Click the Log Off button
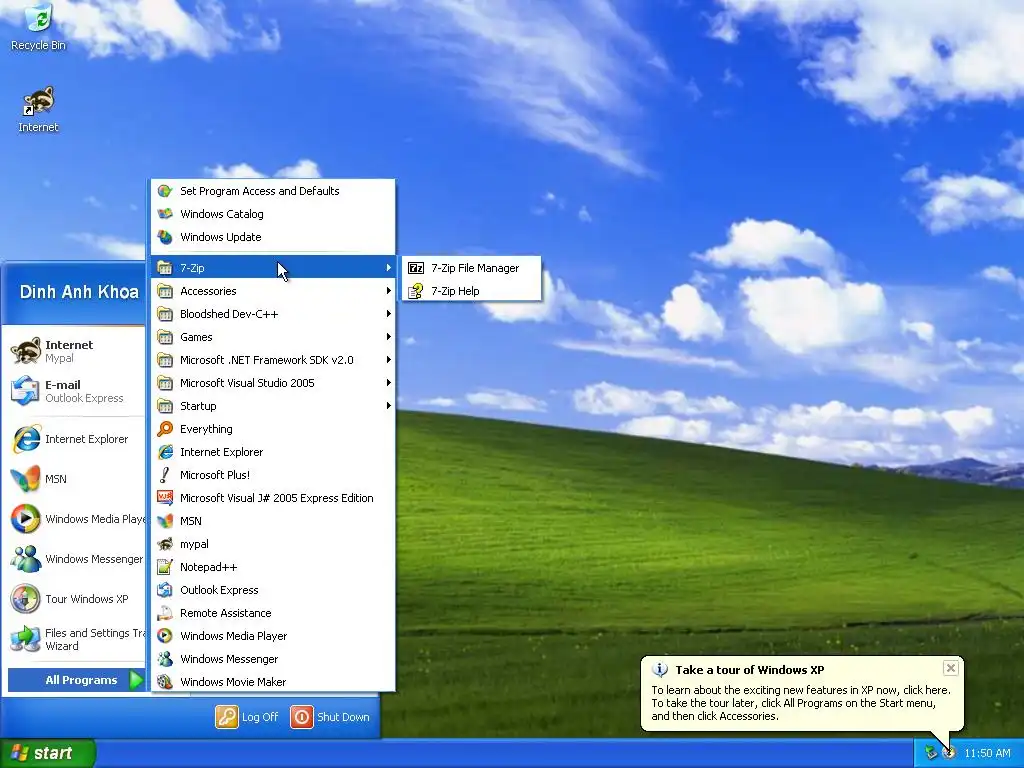Viewport: 1024px width, 768px height. point(247,717)
